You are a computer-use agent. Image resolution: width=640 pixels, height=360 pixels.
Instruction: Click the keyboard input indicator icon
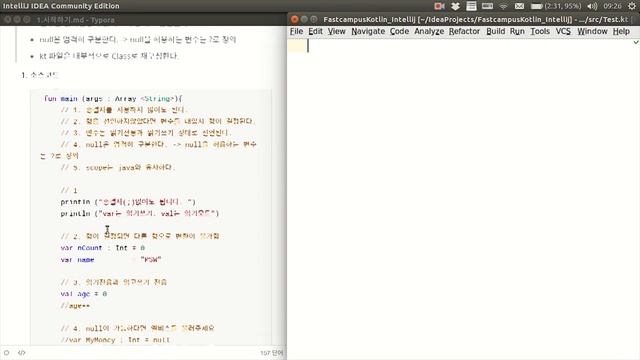(487, 6)
